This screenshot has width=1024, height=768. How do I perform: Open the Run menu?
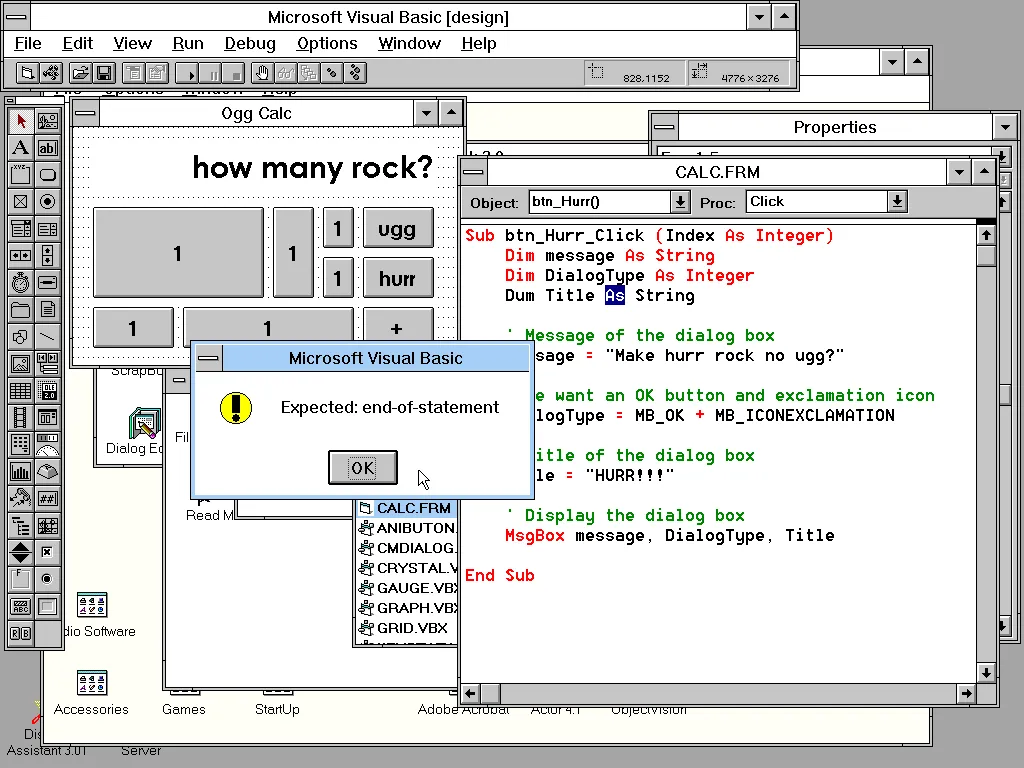coord(188,43)
